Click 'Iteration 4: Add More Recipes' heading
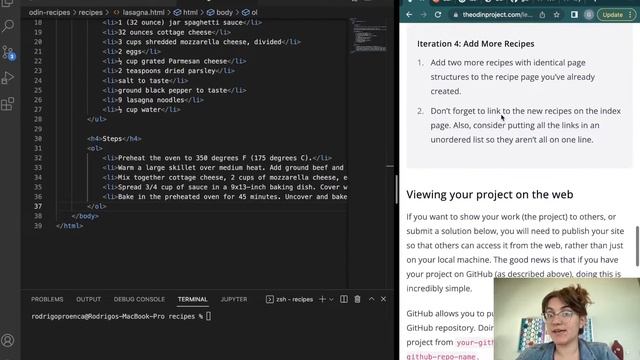Viewport: 640px width, 360px height. tap(476, 44)
